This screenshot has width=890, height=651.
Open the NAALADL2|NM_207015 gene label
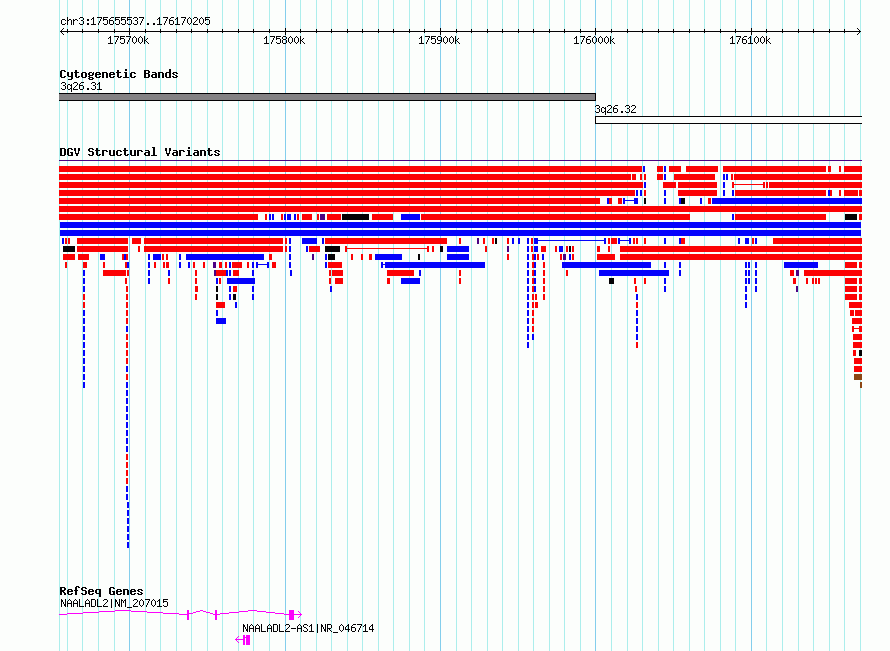point(114,603)
